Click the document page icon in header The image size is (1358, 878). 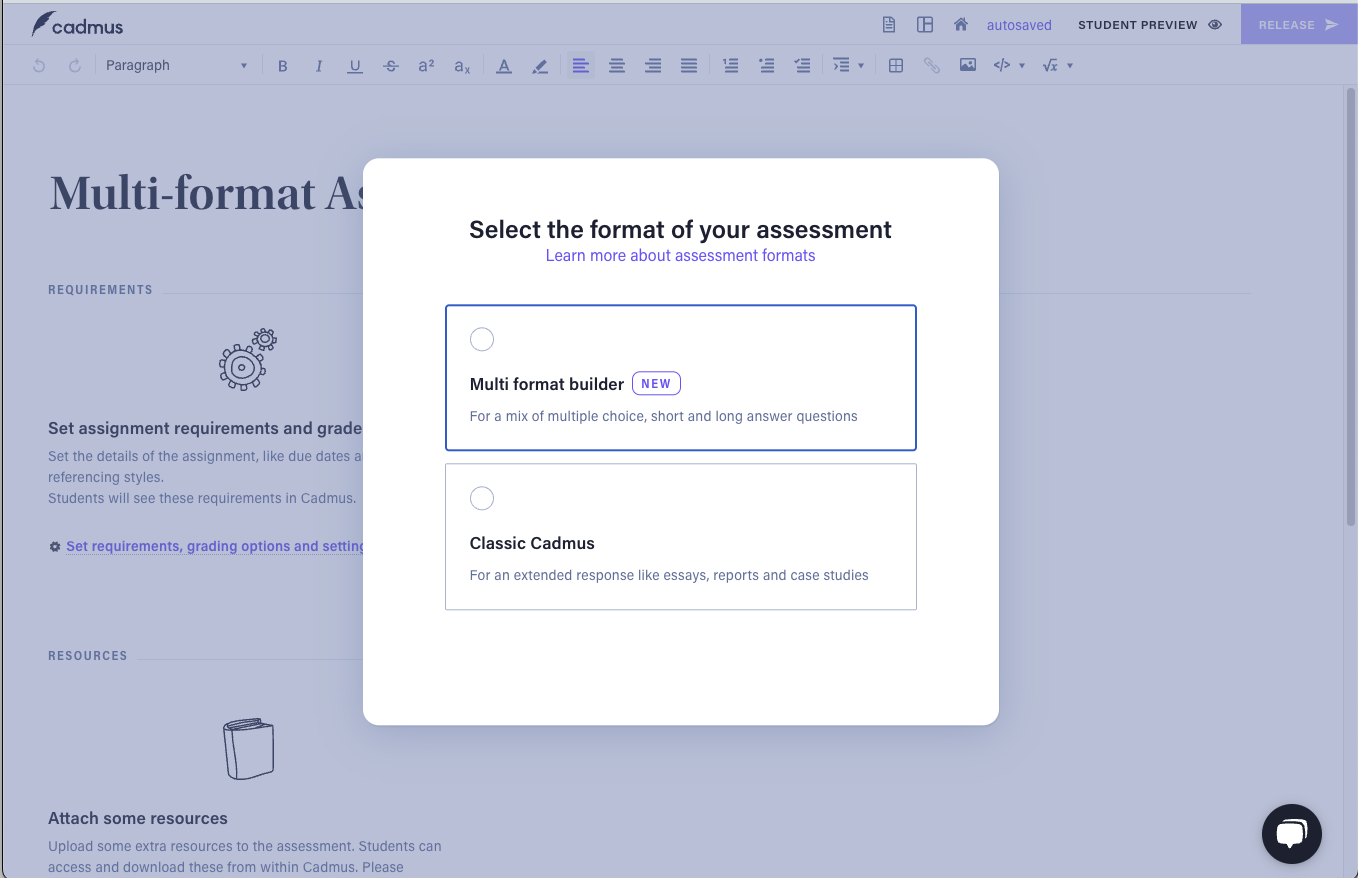pos(889,25)
